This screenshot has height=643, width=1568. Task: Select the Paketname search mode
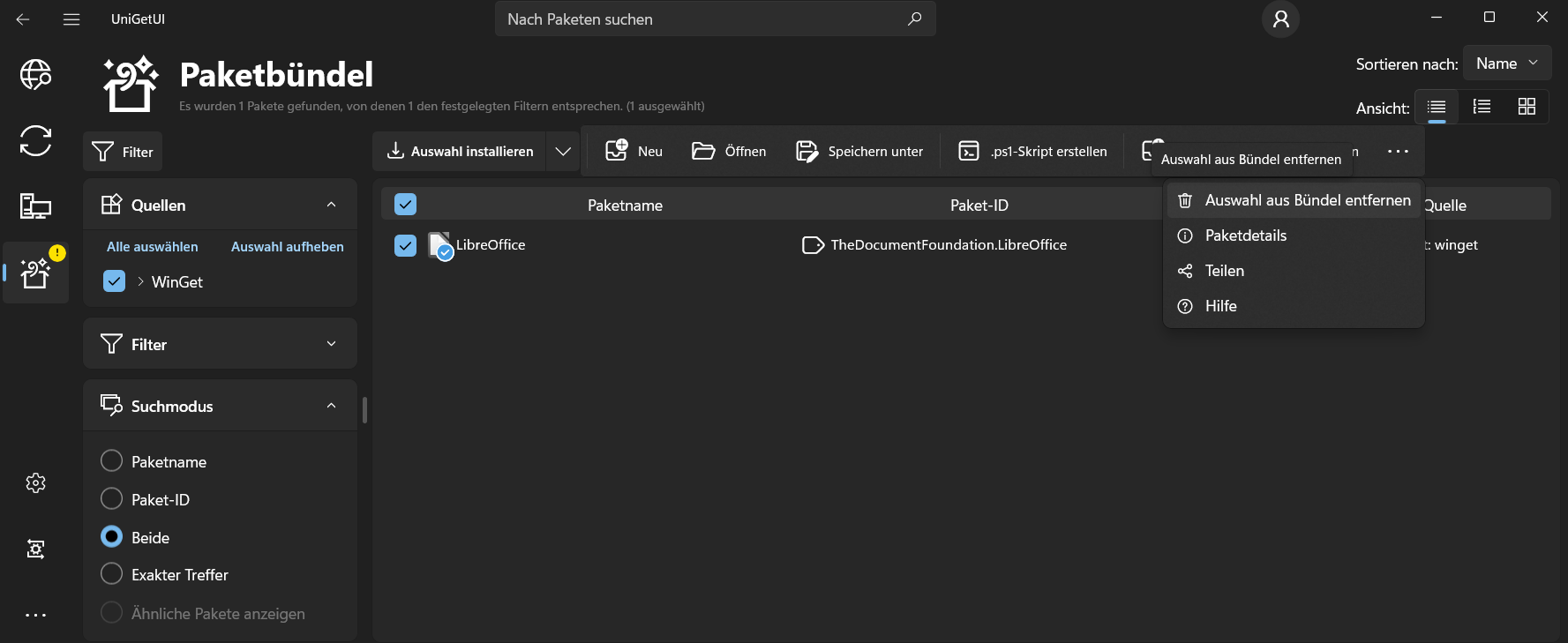click(x=111, y=461)
